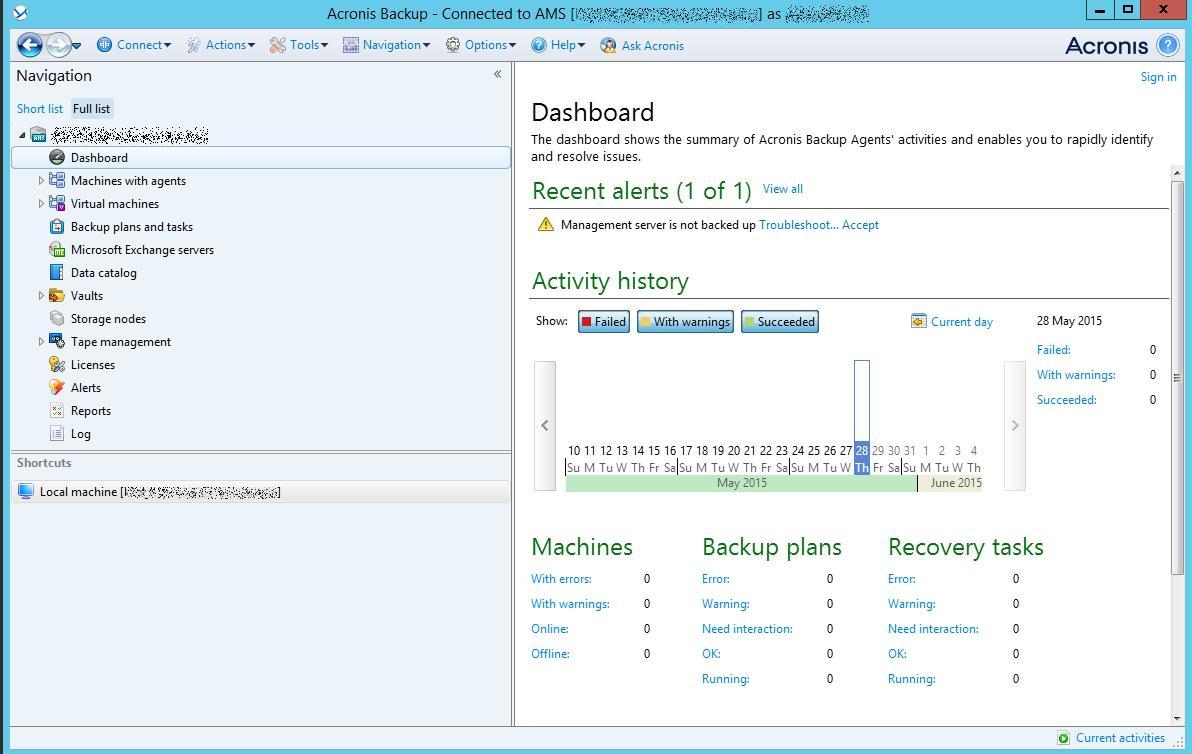The image size is (1192, 754).
Task: Click the warning icon on the alert
Action: click(546, 224)
